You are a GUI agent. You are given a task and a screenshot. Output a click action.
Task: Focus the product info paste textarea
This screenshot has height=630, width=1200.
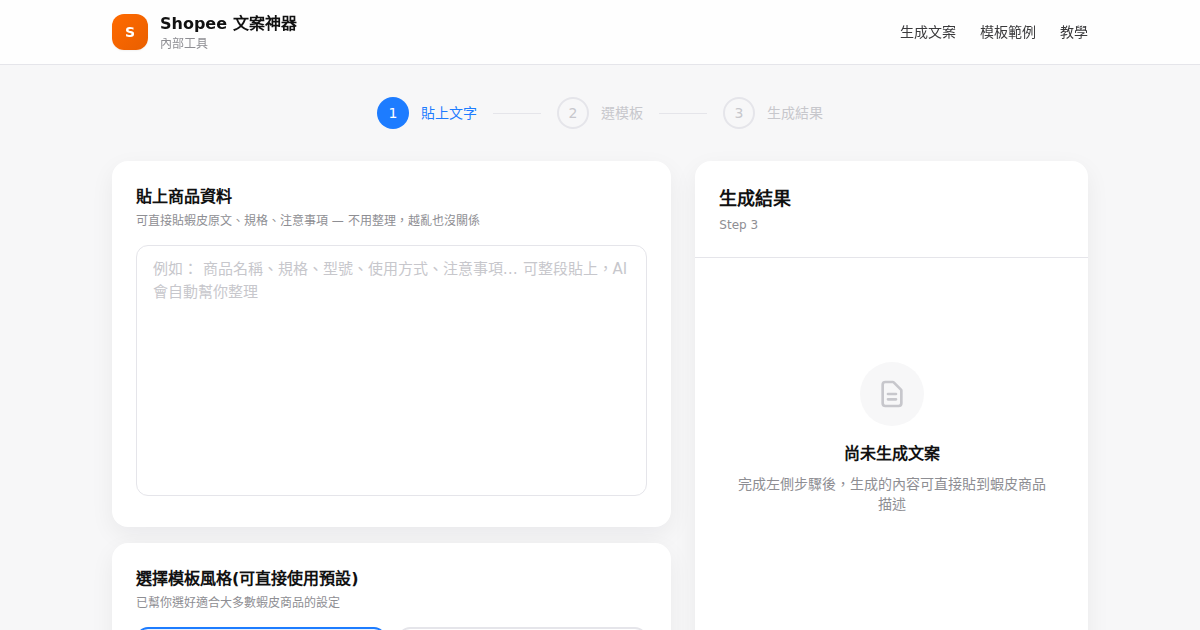click(x=391, y=370)
